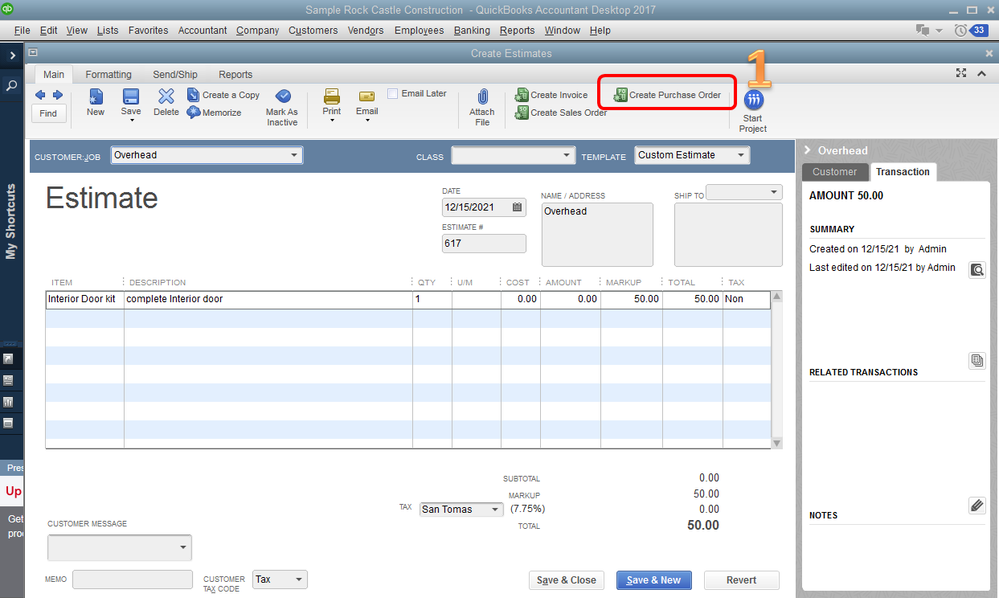Open the Customer:Job dropdown
The height and width of the screenshot is (598, 999).
(x=294, y=155)
